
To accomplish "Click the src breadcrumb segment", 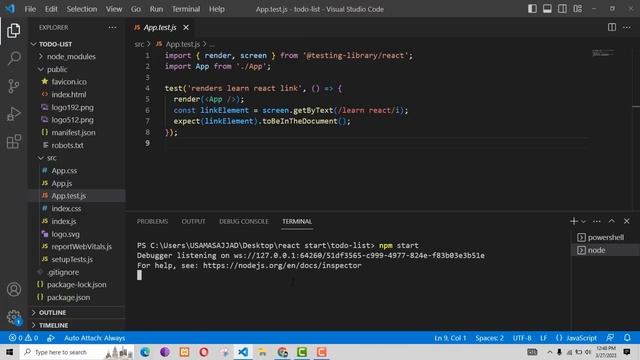I will [x=139, y=44].
